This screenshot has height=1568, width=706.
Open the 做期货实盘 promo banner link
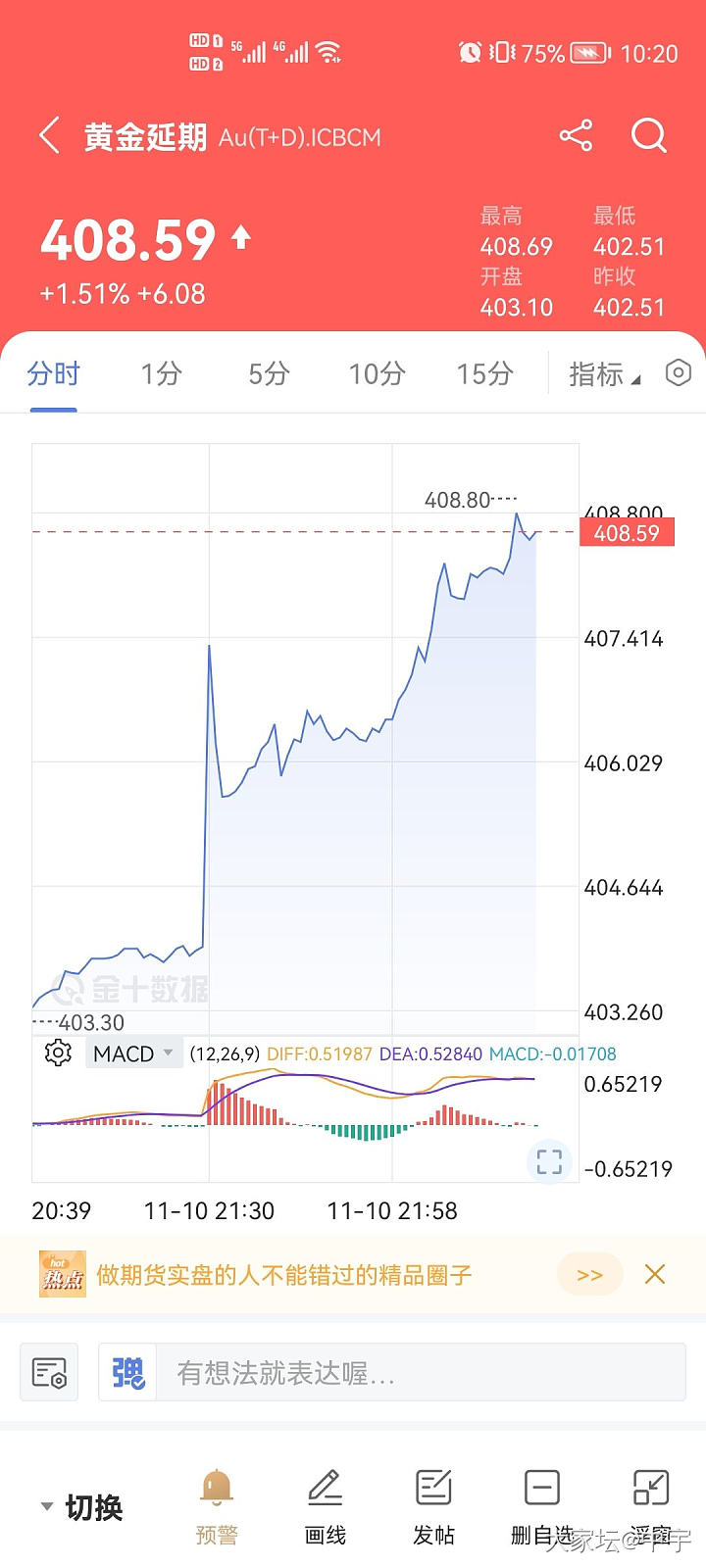point(284,1274)
